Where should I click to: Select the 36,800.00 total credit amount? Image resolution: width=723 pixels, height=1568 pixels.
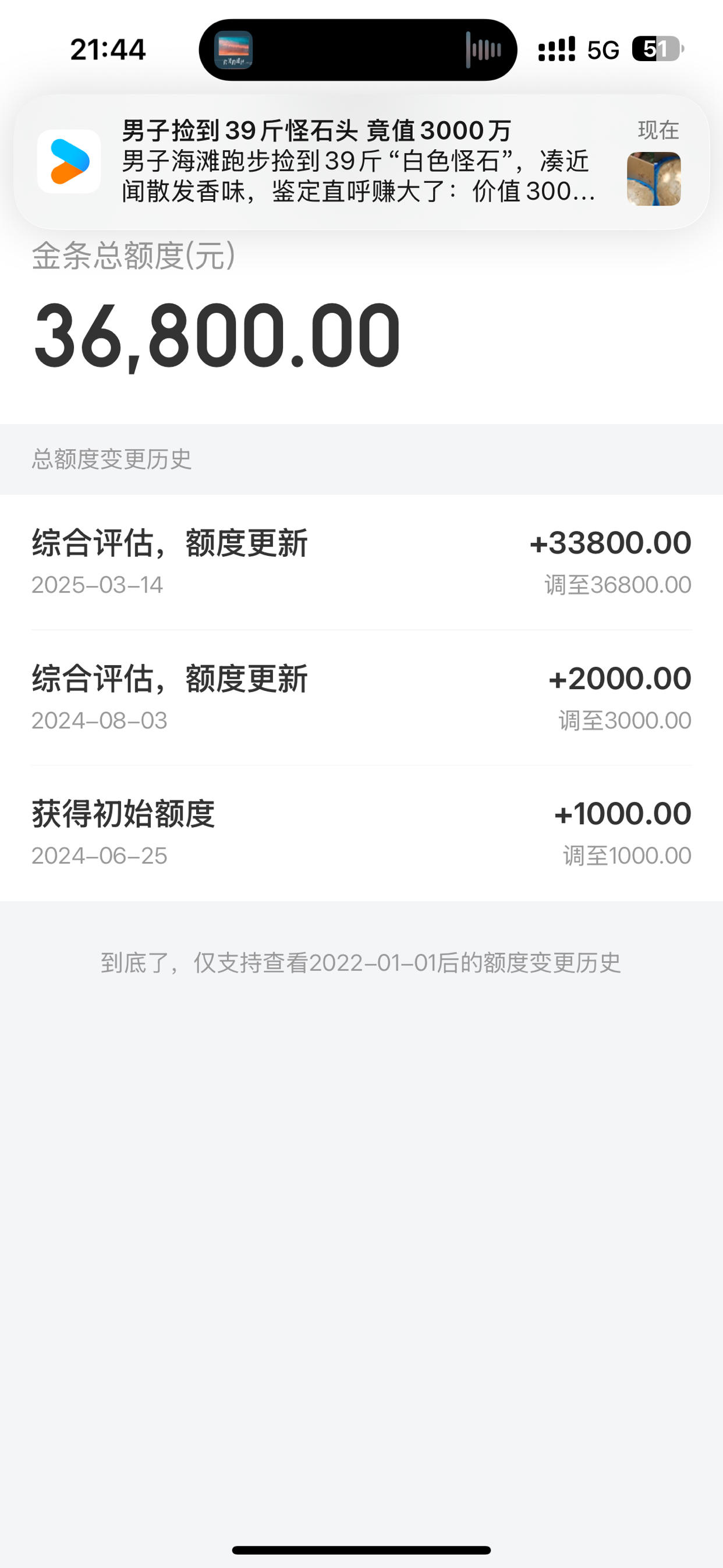pos(217,336)
